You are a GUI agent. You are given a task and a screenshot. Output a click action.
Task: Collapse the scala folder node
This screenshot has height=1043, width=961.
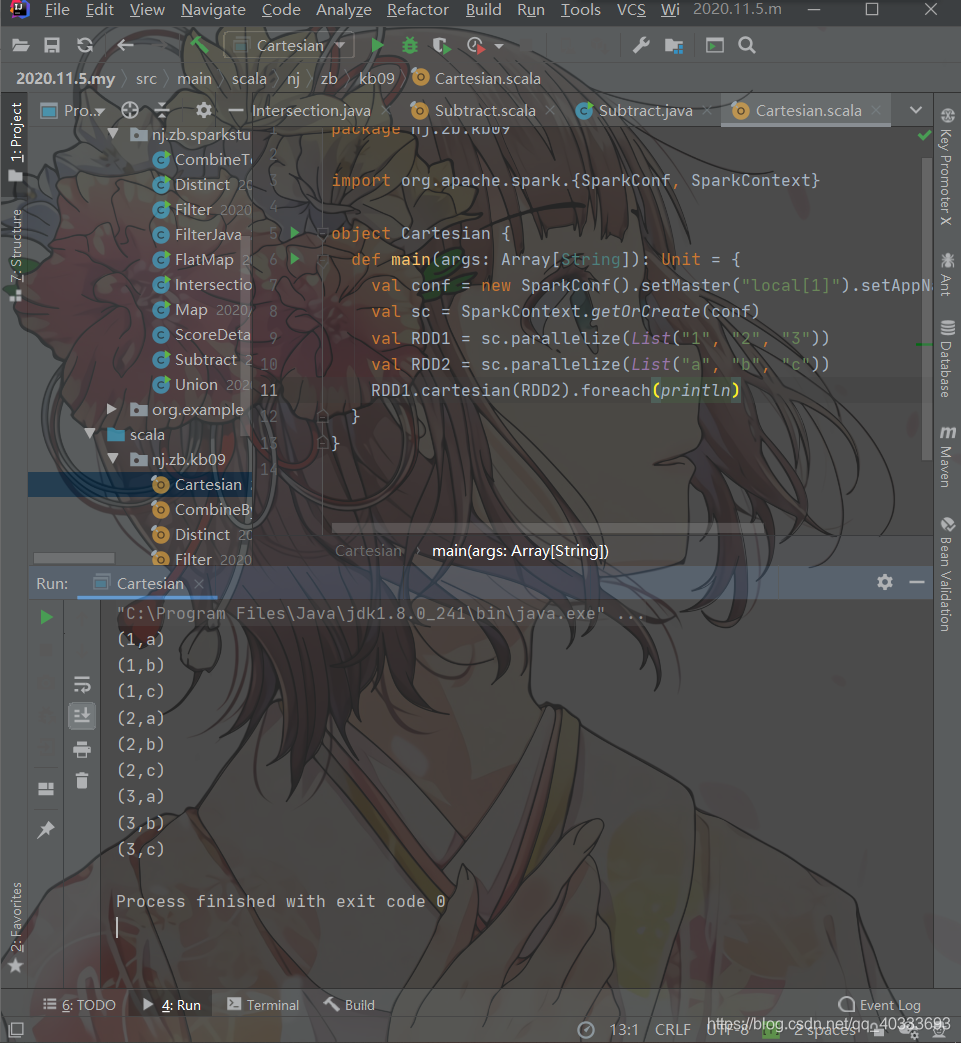pyautogui.click(x=90, y=434)
